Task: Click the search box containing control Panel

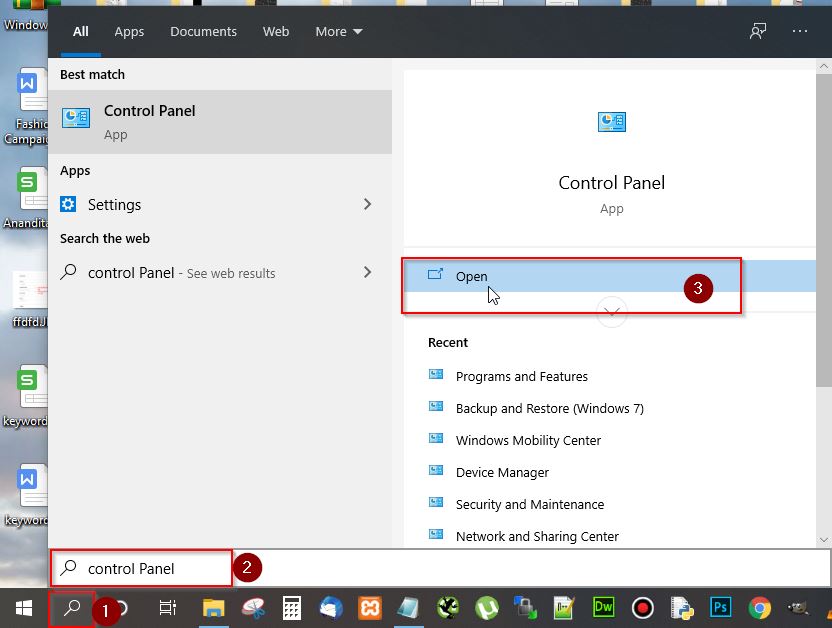Action: [x=142, y=568]
